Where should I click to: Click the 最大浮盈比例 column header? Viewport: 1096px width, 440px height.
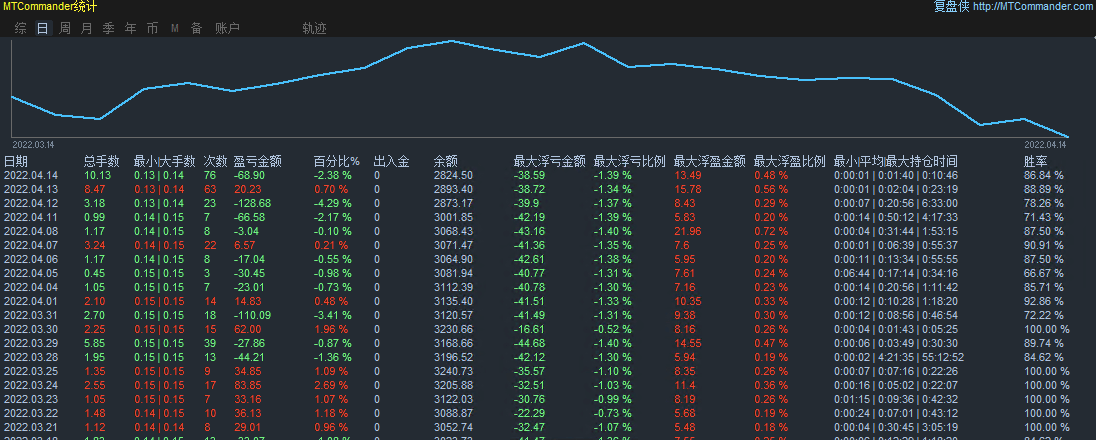click(x=790, y=162)
